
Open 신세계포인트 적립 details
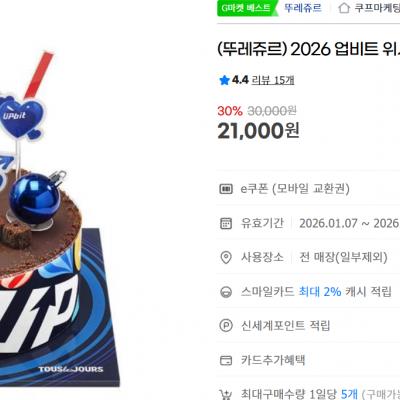tap(285, 325)
